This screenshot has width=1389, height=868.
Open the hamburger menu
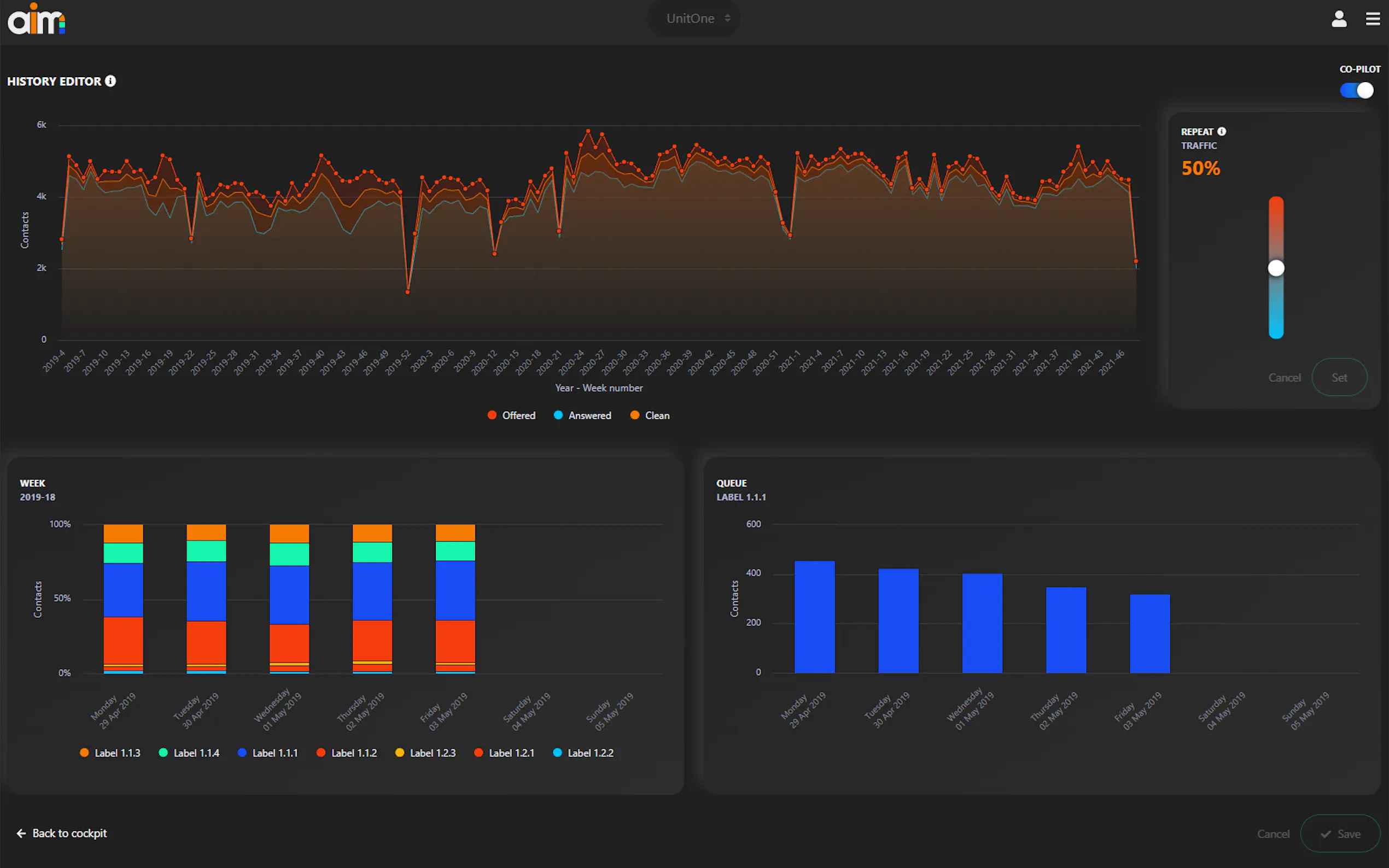click(x=1373, y=19)
